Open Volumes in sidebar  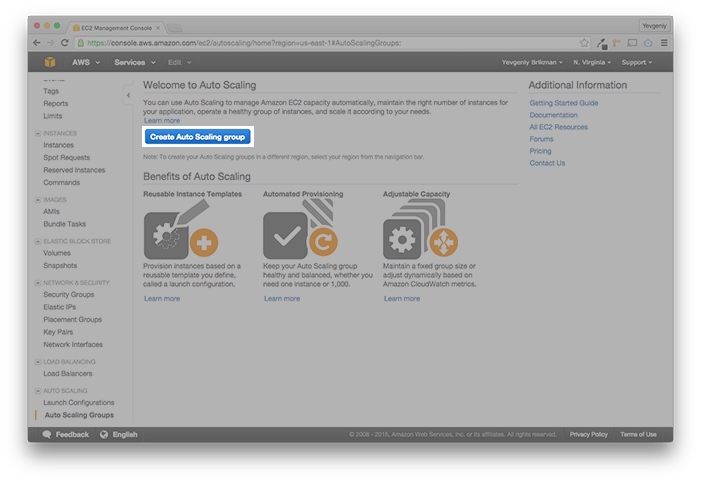pyautogui.click(x=57, y=253)
